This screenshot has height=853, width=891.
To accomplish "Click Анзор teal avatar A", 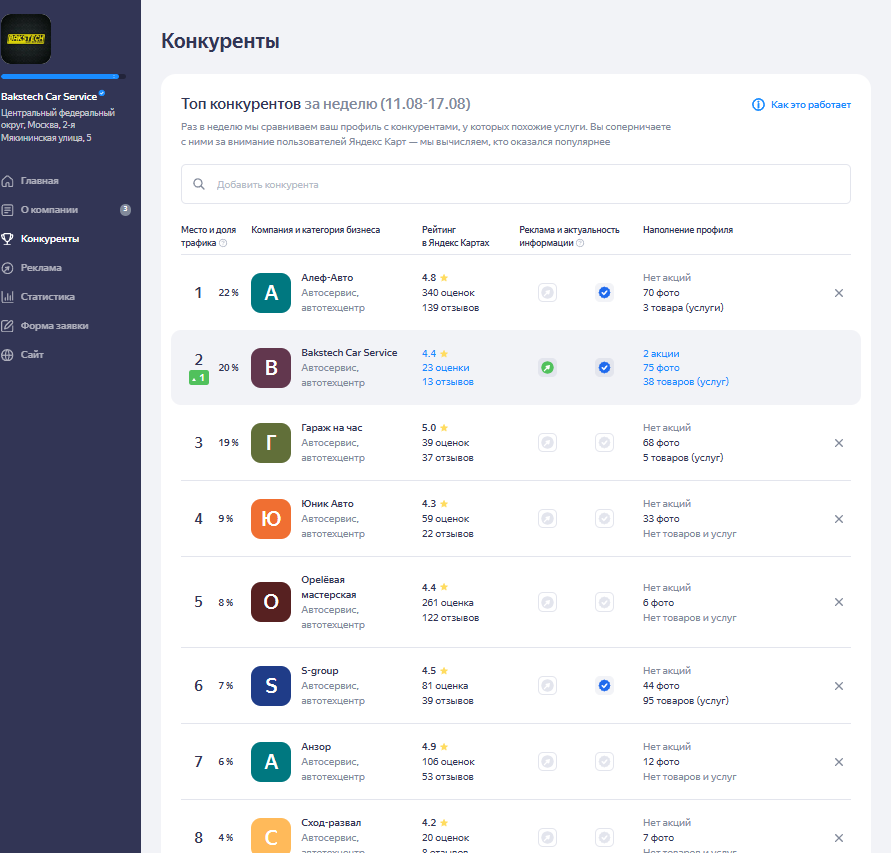I will (x=271, y=762).
